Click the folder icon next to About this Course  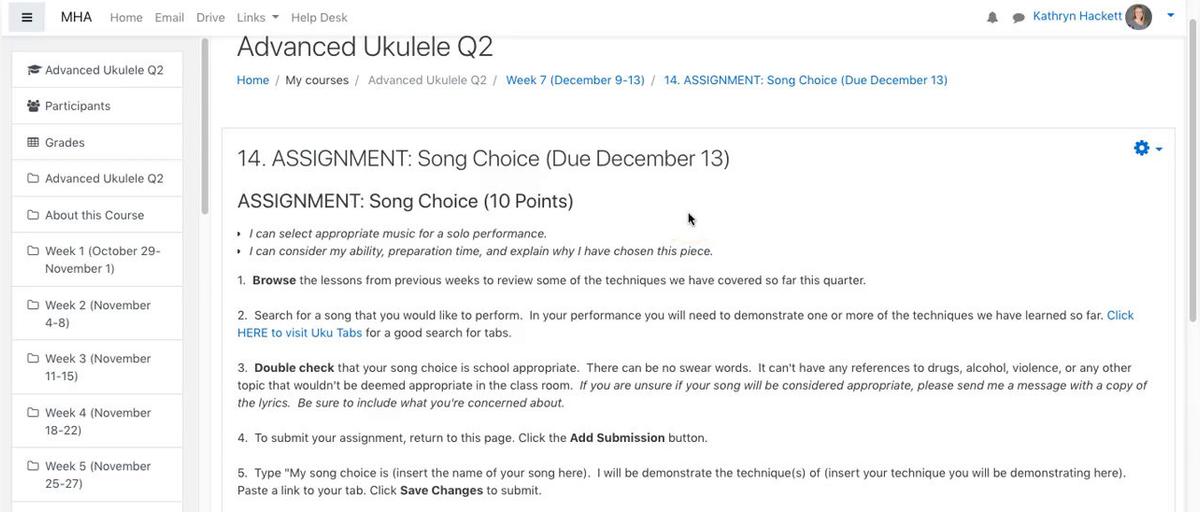coord(33,215)
